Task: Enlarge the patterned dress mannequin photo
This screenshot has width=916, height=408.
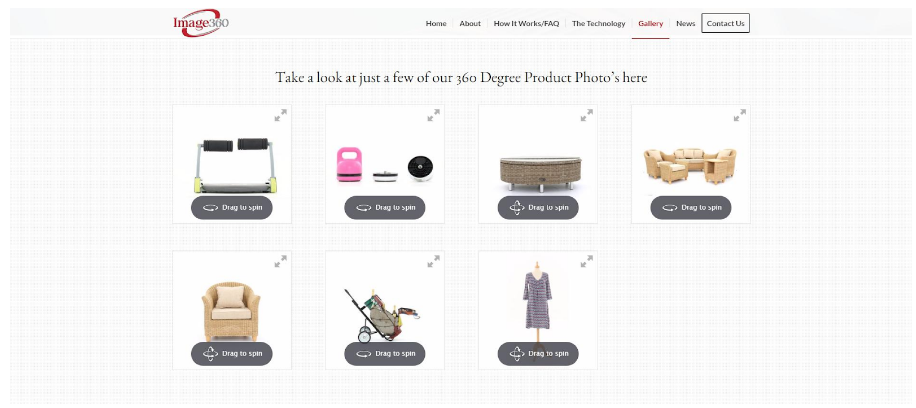Action: click(587, 261)
